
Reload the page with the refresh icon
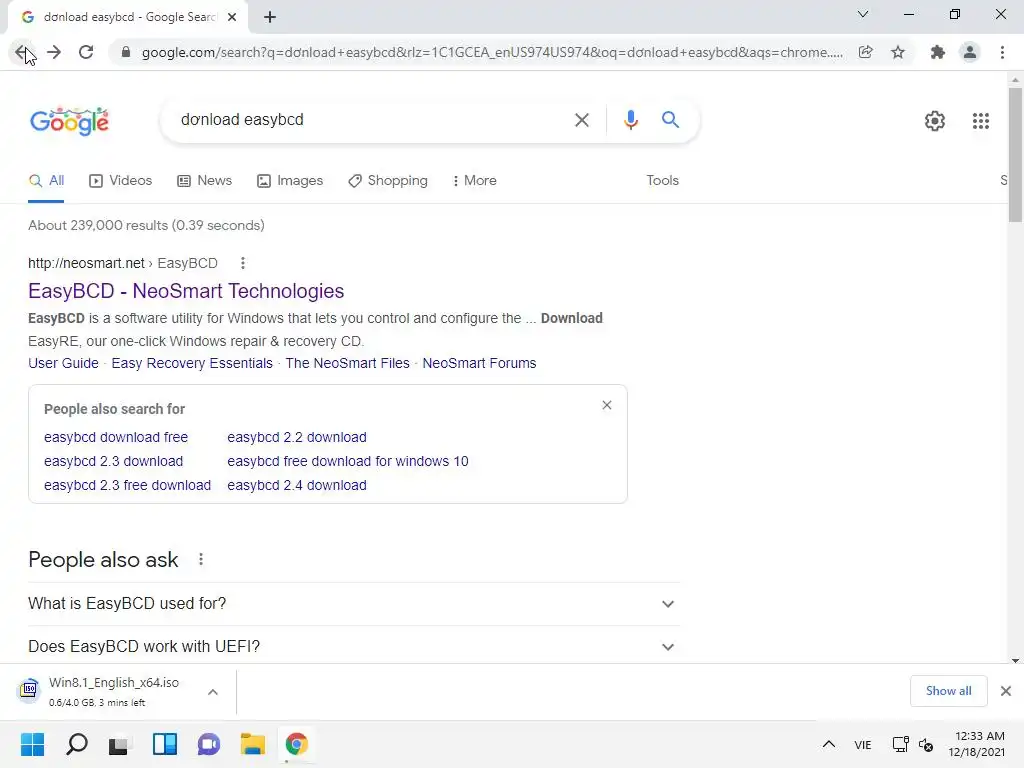86,52
